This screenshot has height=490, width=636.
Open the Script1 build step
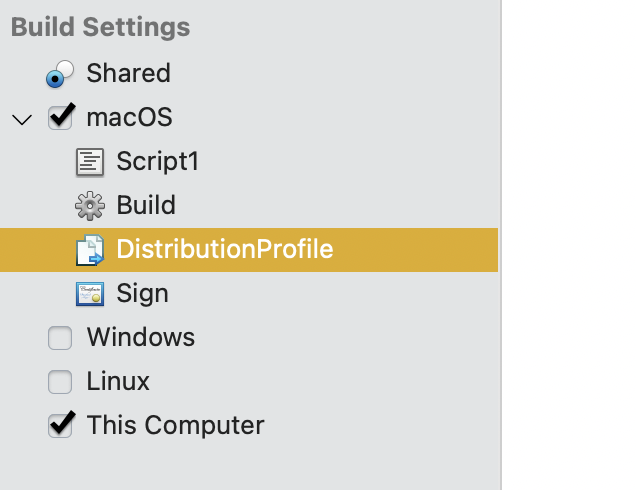tap(157, 162)
